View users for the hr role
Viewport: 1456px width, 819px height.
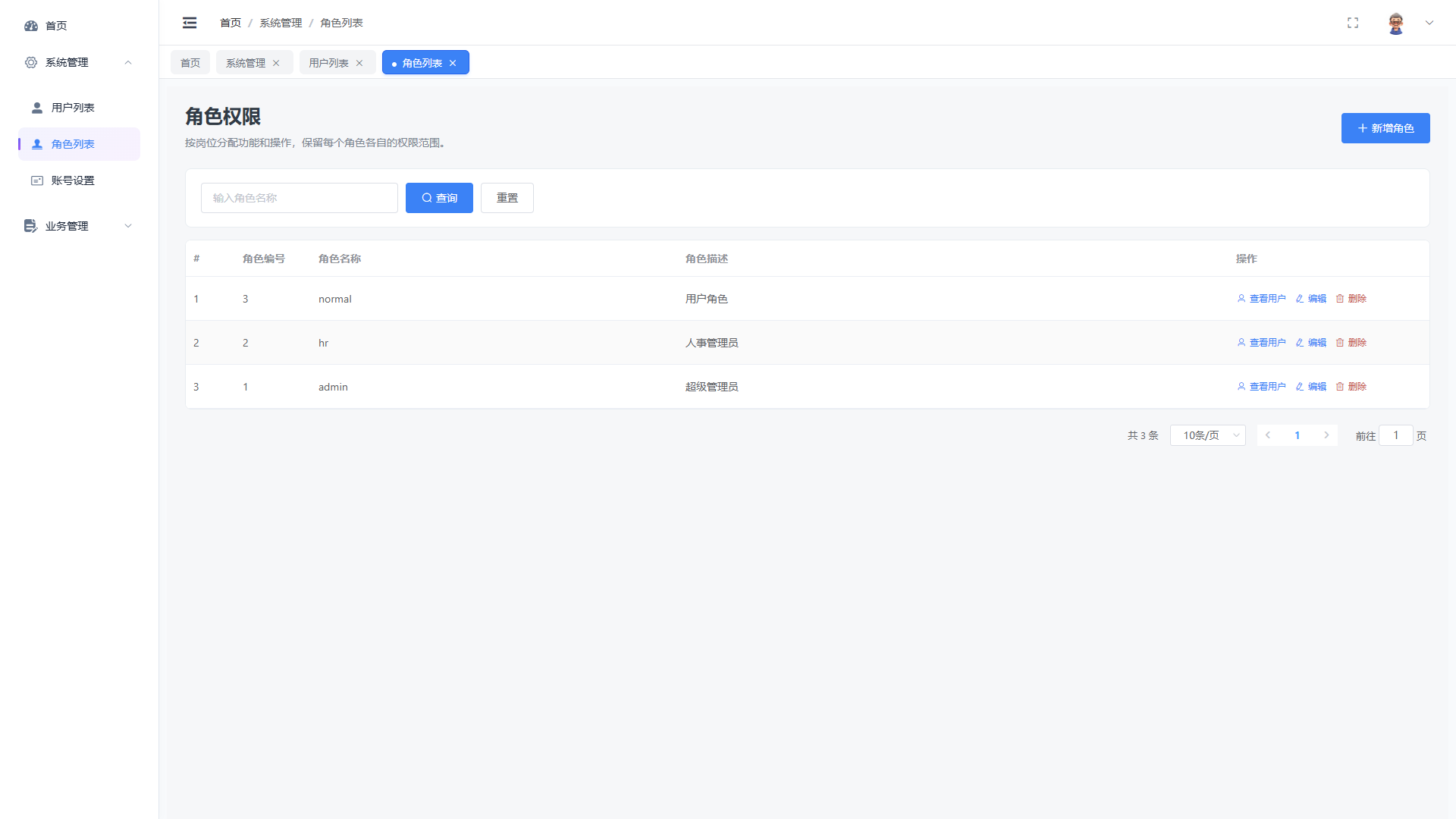point(1261,343)
